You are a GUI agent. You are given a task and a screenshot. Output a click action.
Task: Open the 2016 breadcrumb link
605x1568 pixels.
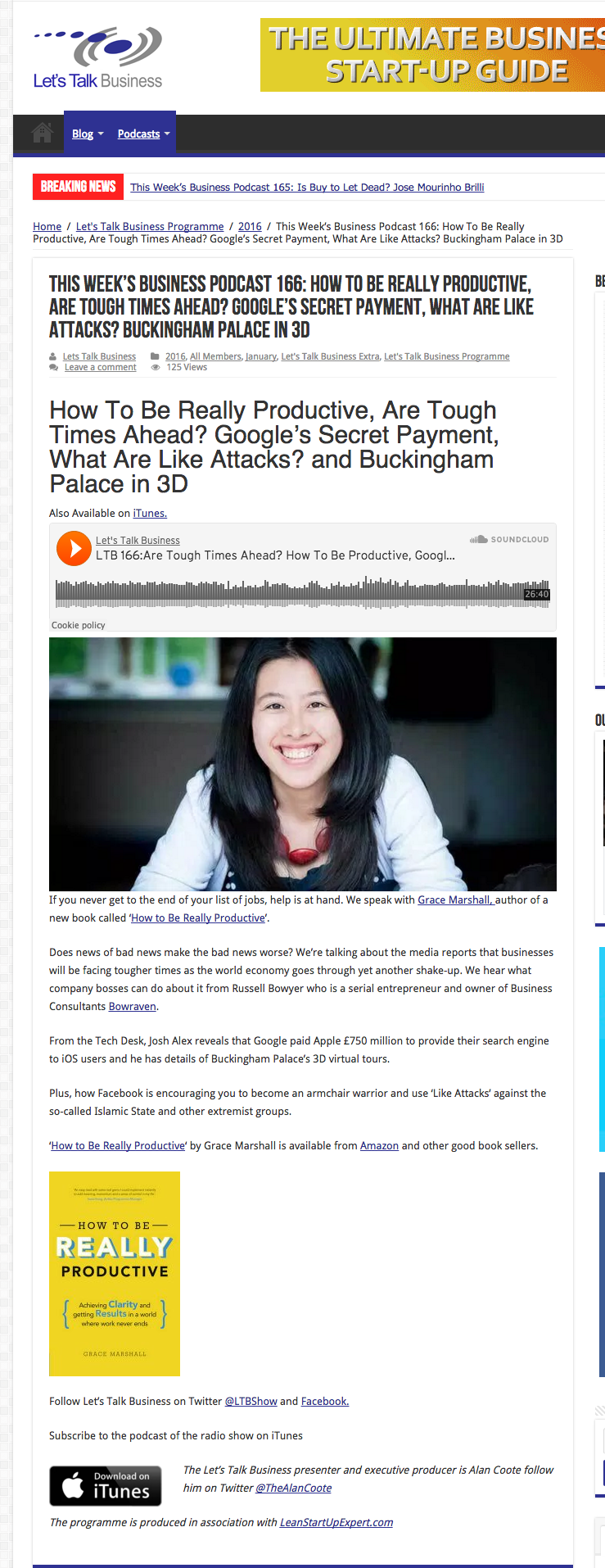[x=250, y=226]
